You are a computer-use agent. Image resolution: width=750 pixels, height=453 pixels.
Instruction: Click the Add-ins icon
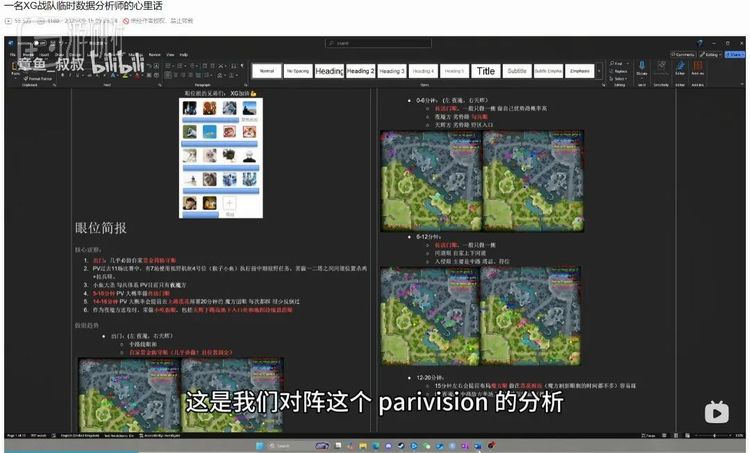click(699, 68)
